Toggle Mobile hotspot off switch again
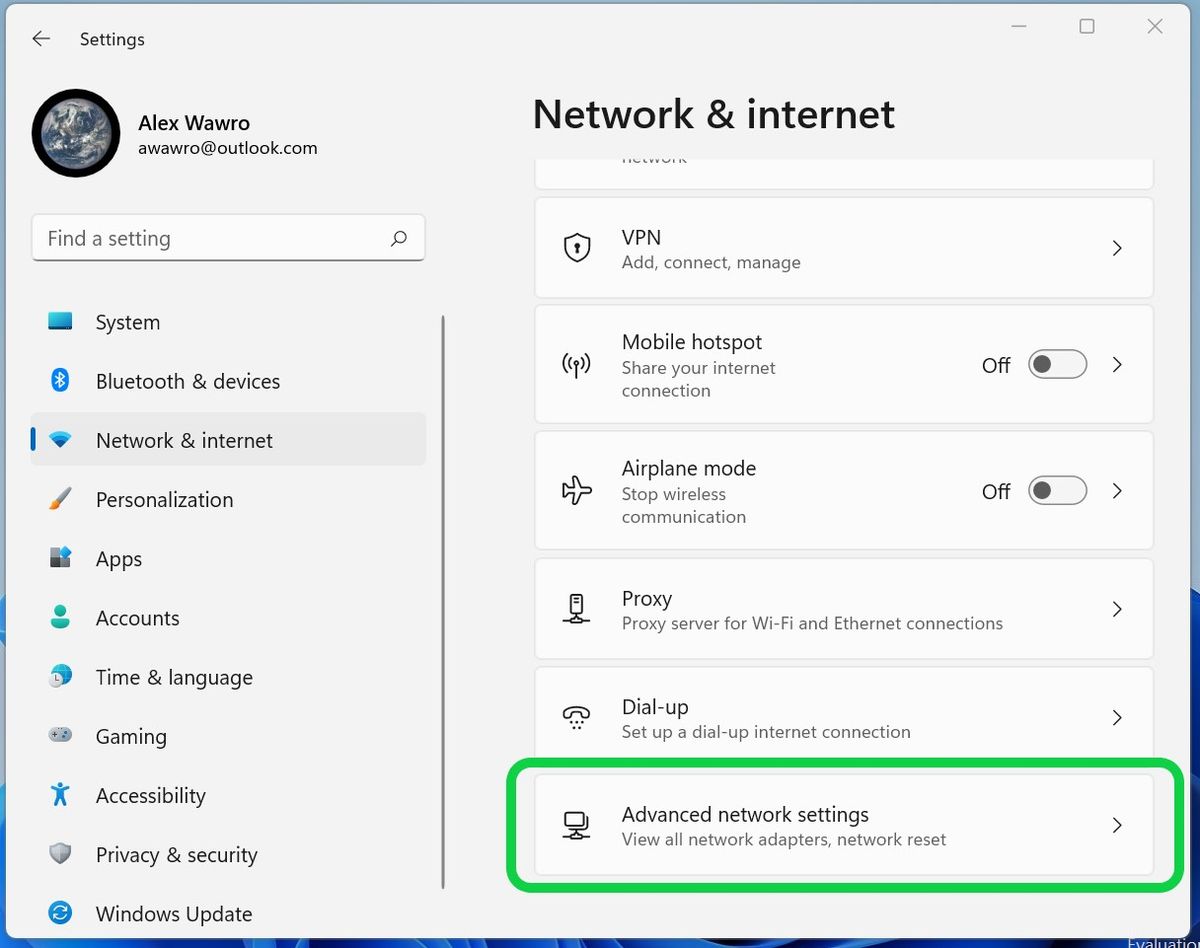 point(1057,364)
